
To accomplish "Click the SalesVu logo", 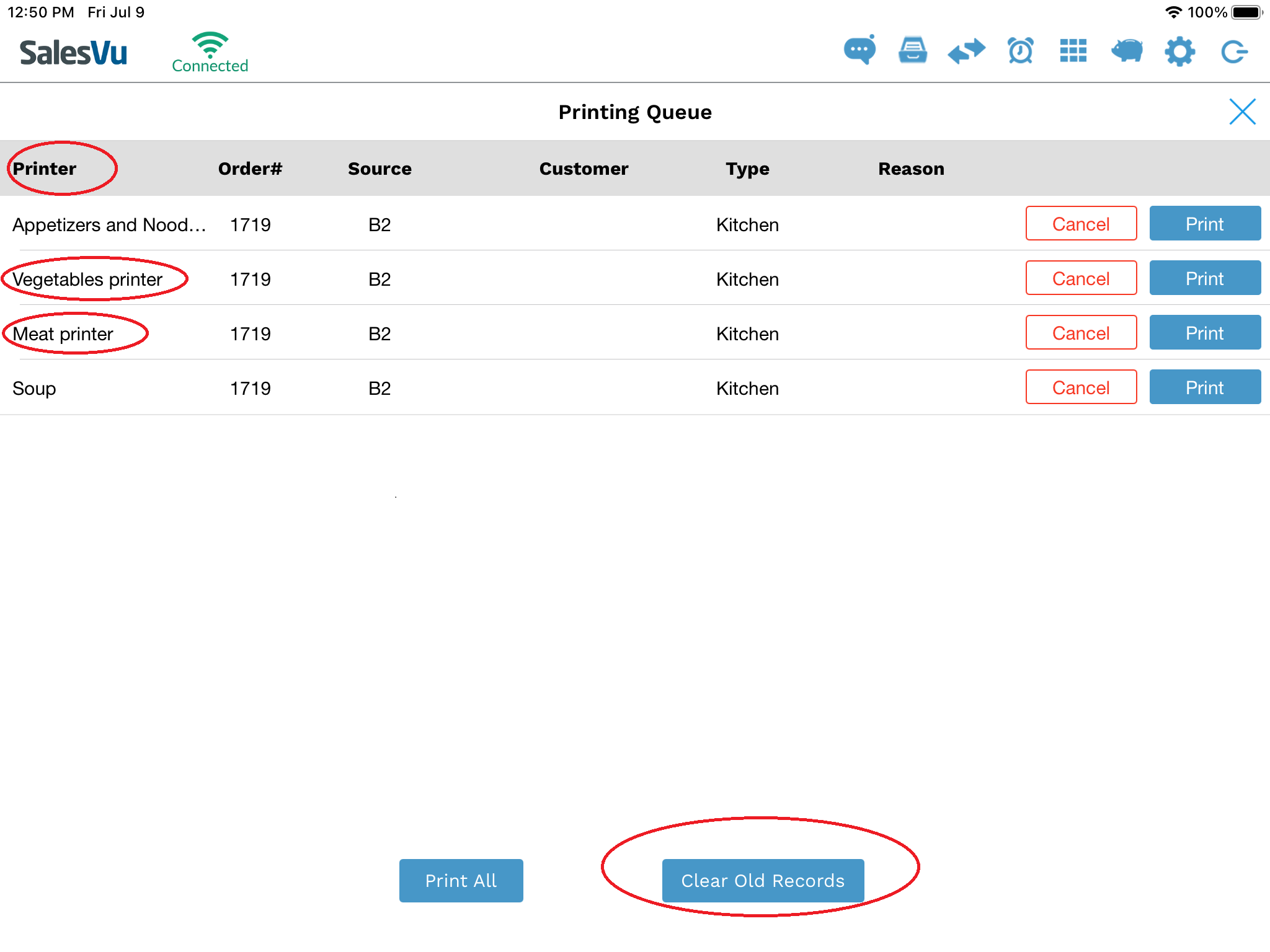I will [73, 53].
